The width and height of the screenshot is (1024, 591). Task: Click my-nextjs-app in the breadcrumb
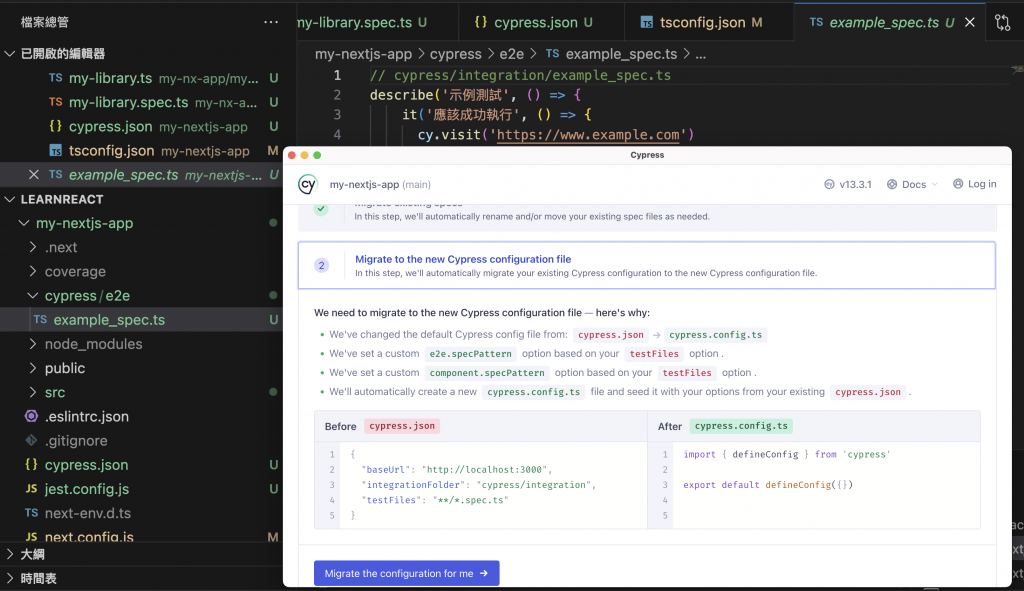363,54
